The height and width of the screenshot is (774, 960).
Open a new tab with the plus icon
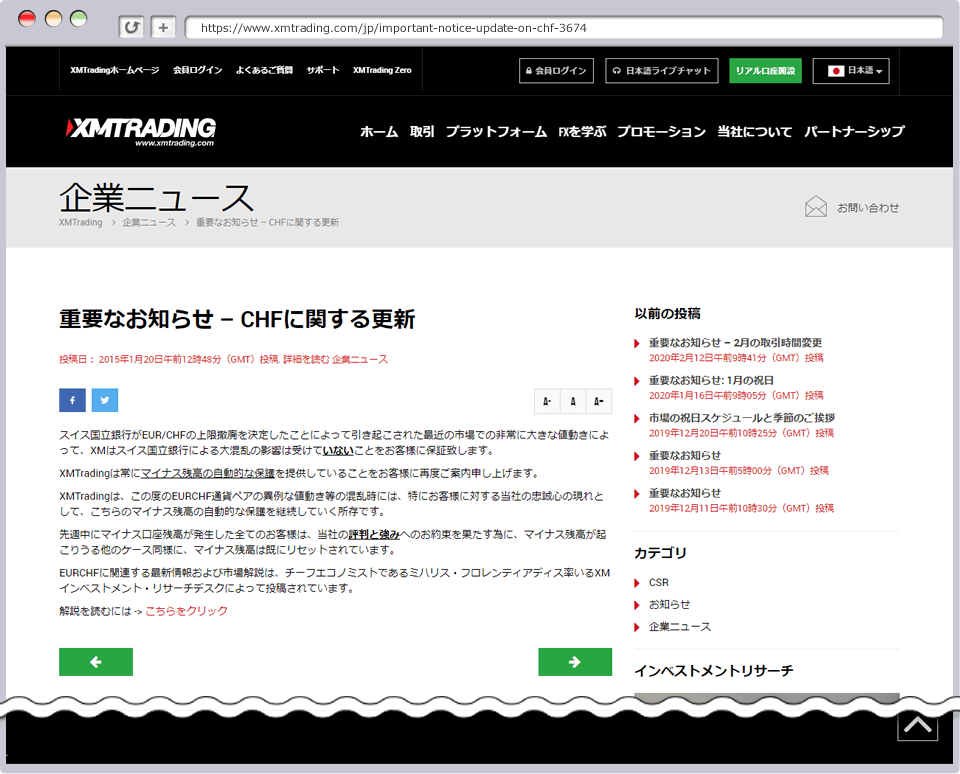point(163,28)
